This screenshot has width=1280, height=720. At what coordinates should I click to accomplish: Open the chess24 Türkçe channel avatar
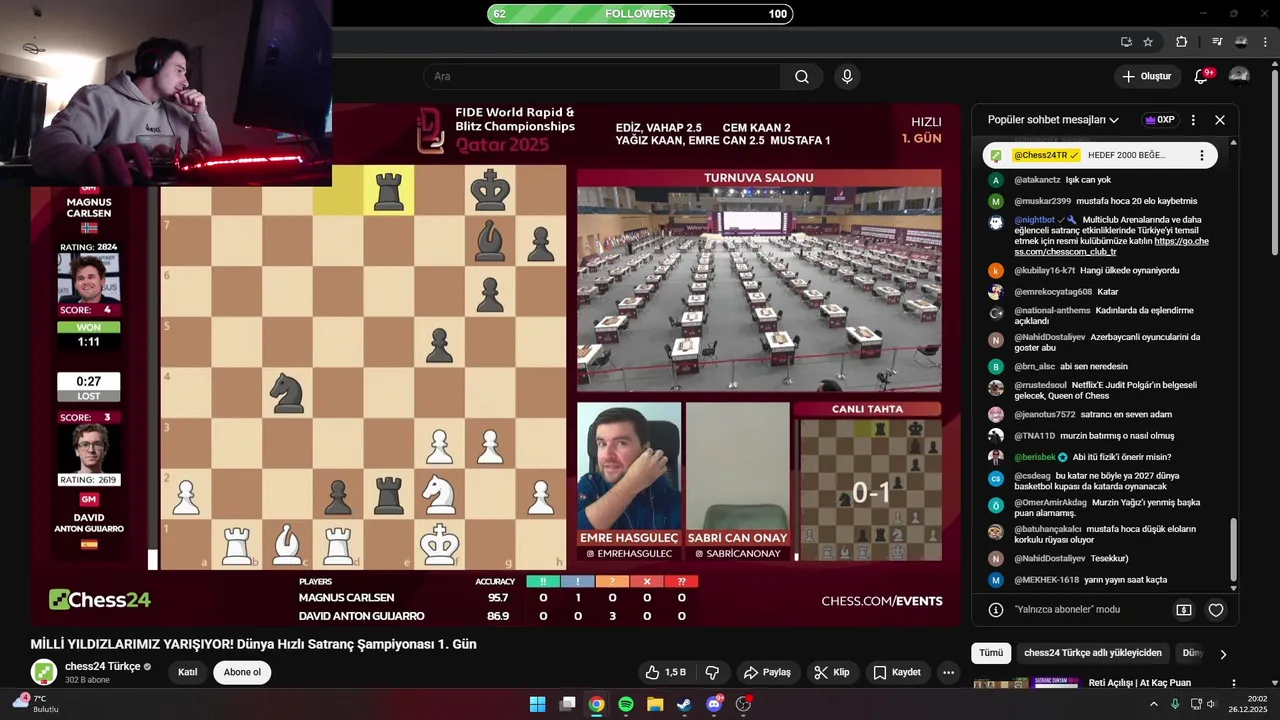[44, 672]
